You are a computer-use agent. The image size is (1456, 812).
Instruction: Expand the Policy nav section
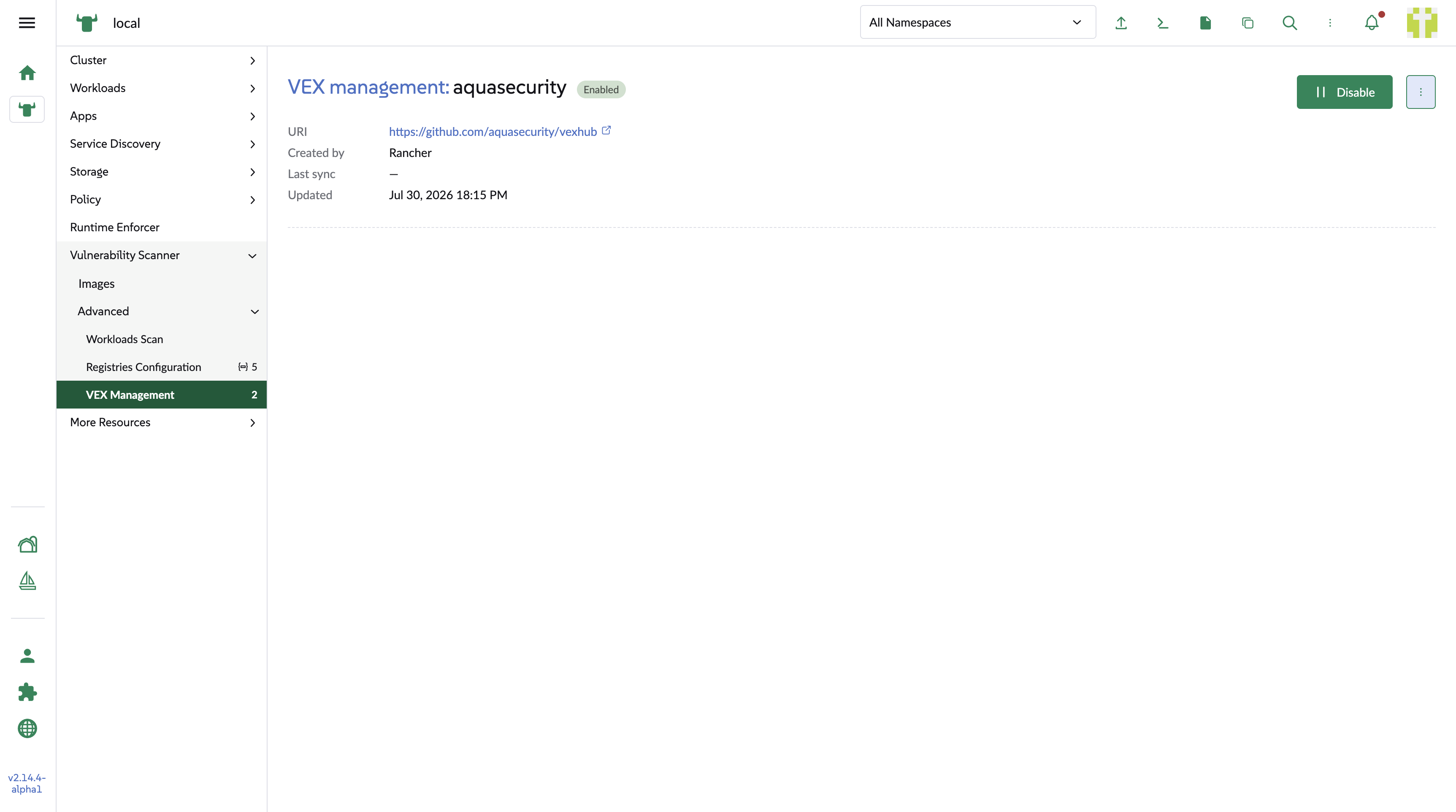click(162, 200)
